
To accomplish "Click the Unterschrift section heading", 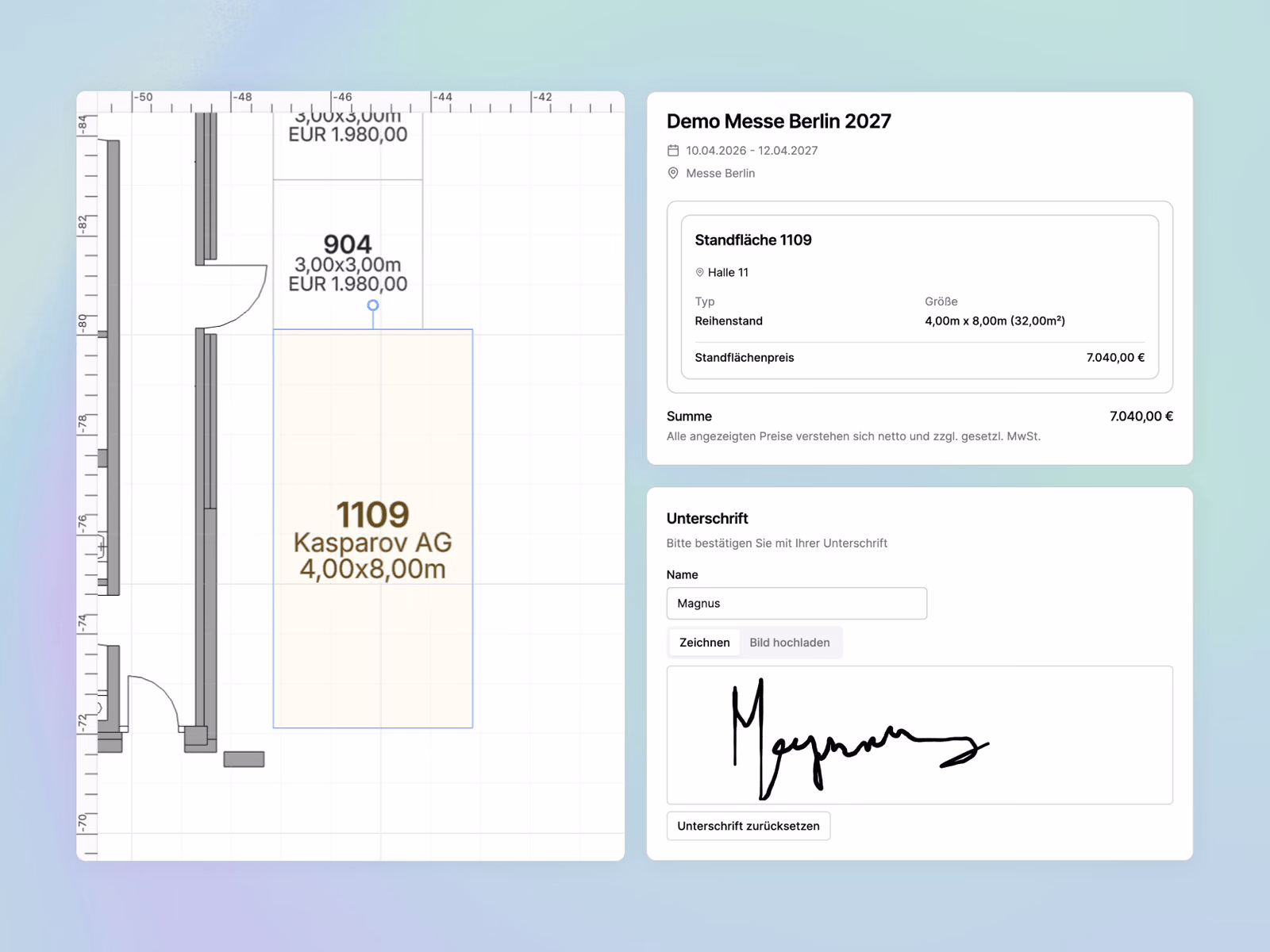I will pos(707,518).
